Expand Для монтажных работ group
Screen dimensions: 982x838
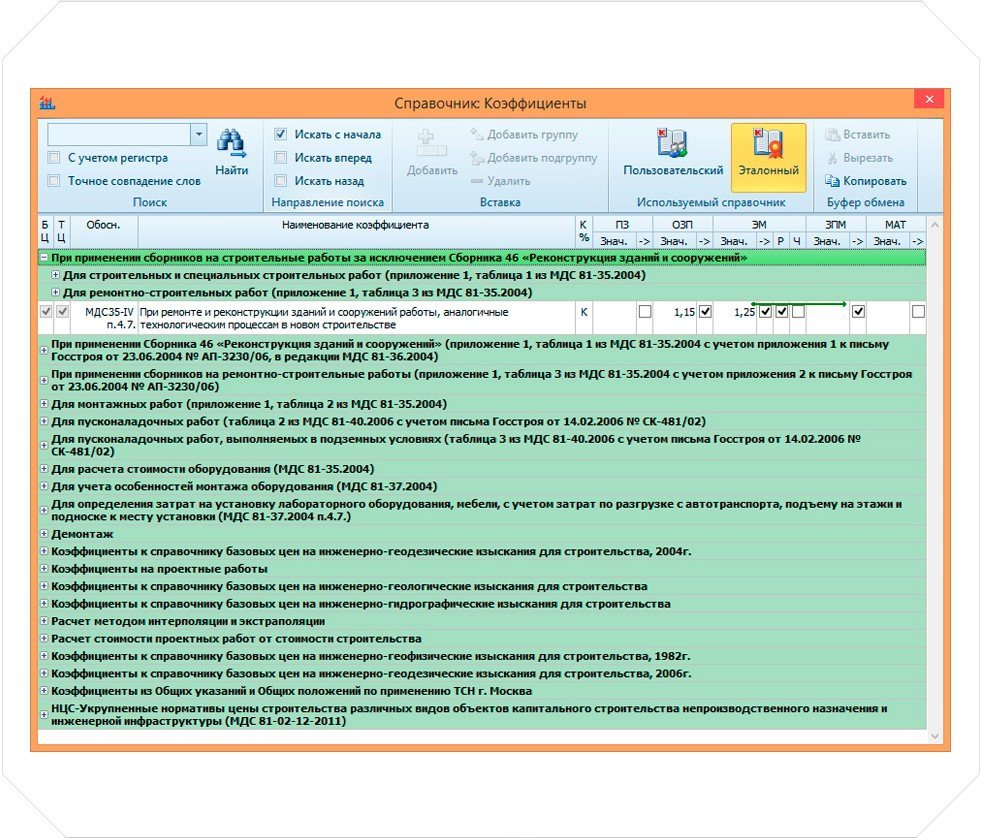(x=44, y=404)
